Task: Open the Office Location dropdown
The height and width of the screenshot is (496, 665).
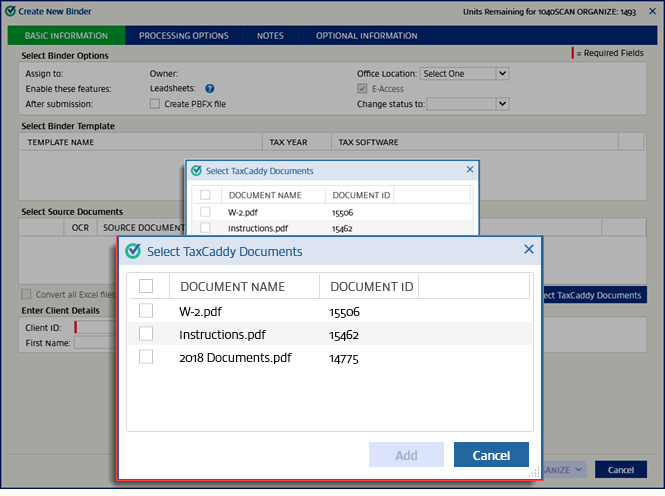Action: (464, 74)
